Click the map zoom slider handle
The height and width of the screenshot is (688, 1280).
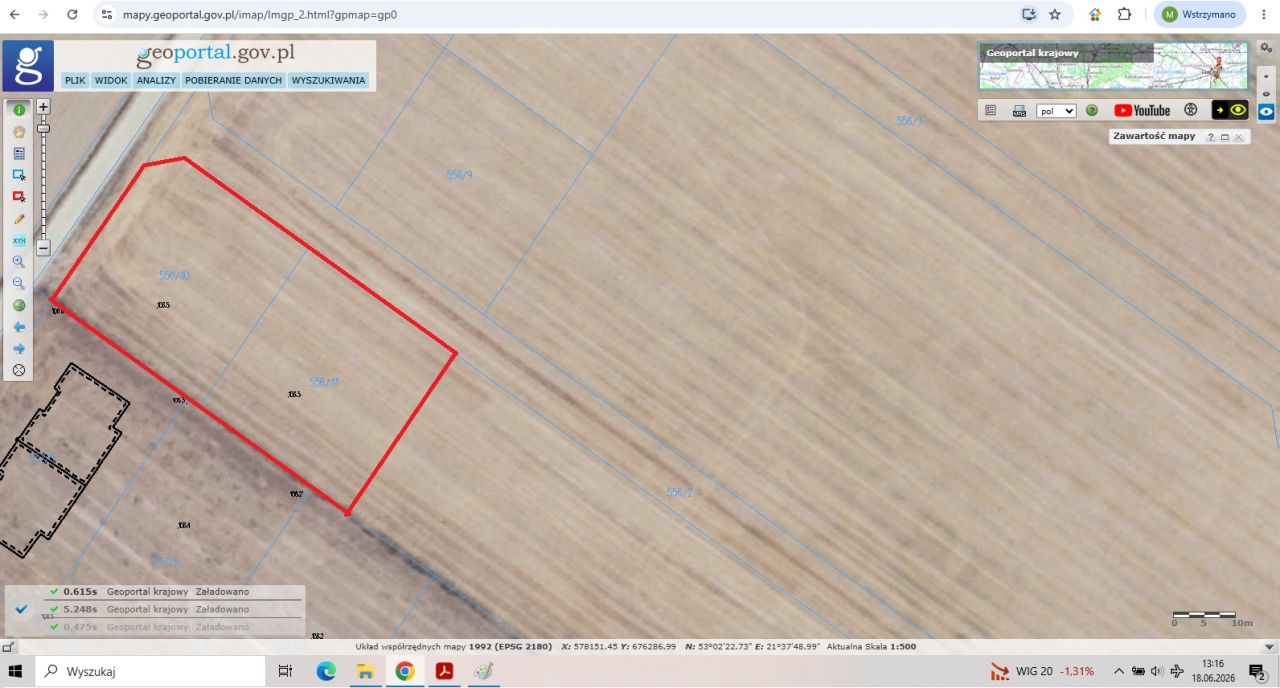pos(43,128)
